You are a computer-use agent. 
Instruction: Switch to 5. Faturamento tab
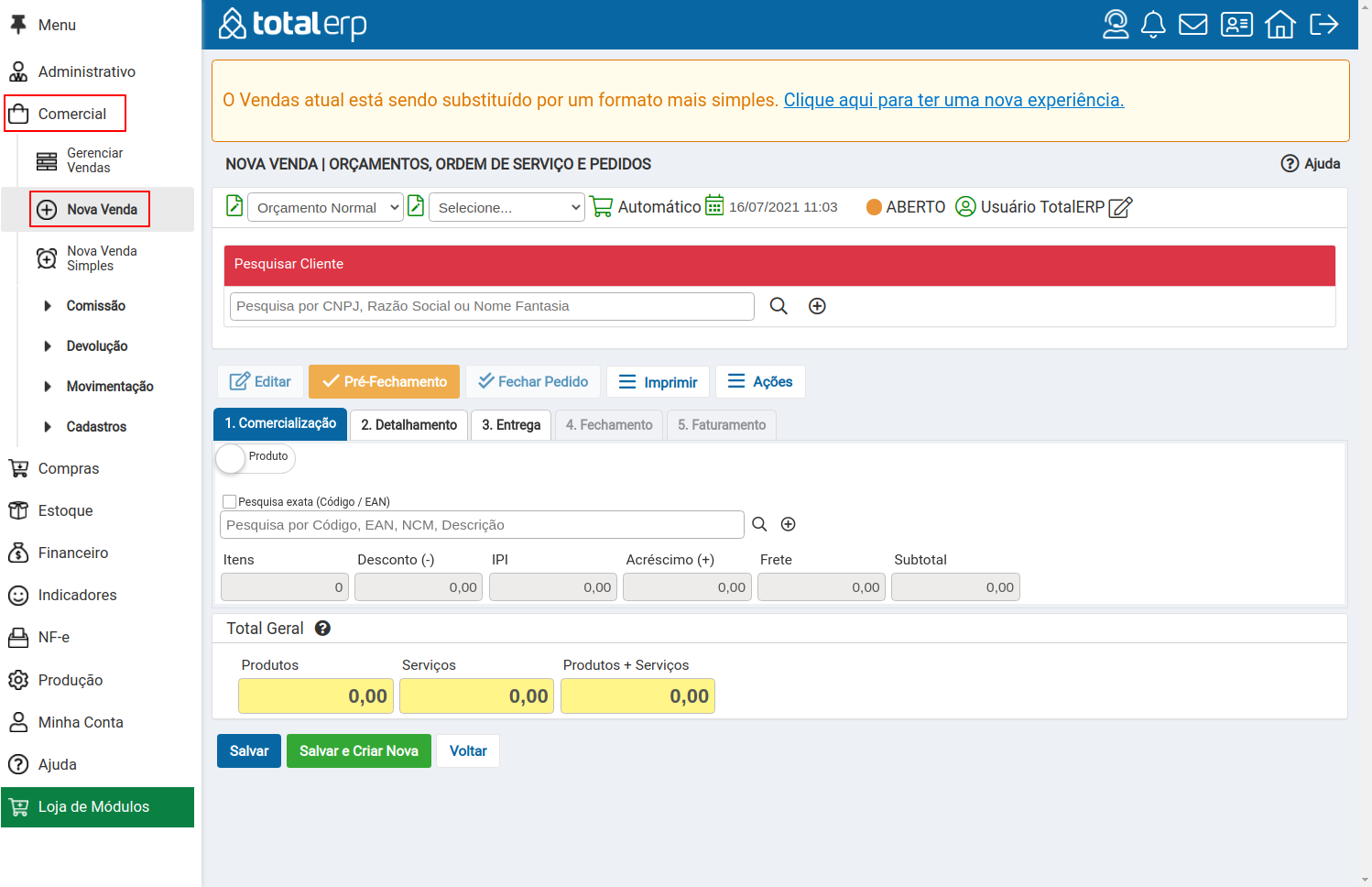click(x=722, y=424)
